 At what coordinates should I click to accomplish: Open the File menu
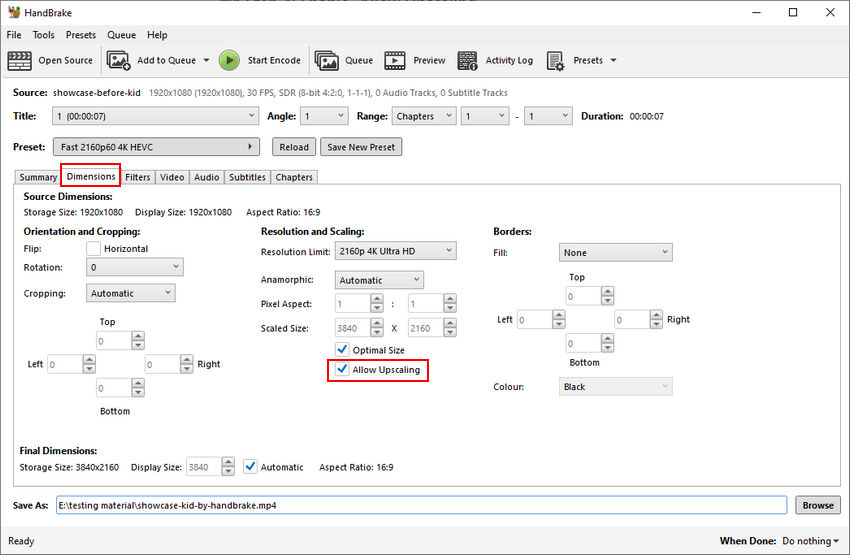tap(14, 35)
